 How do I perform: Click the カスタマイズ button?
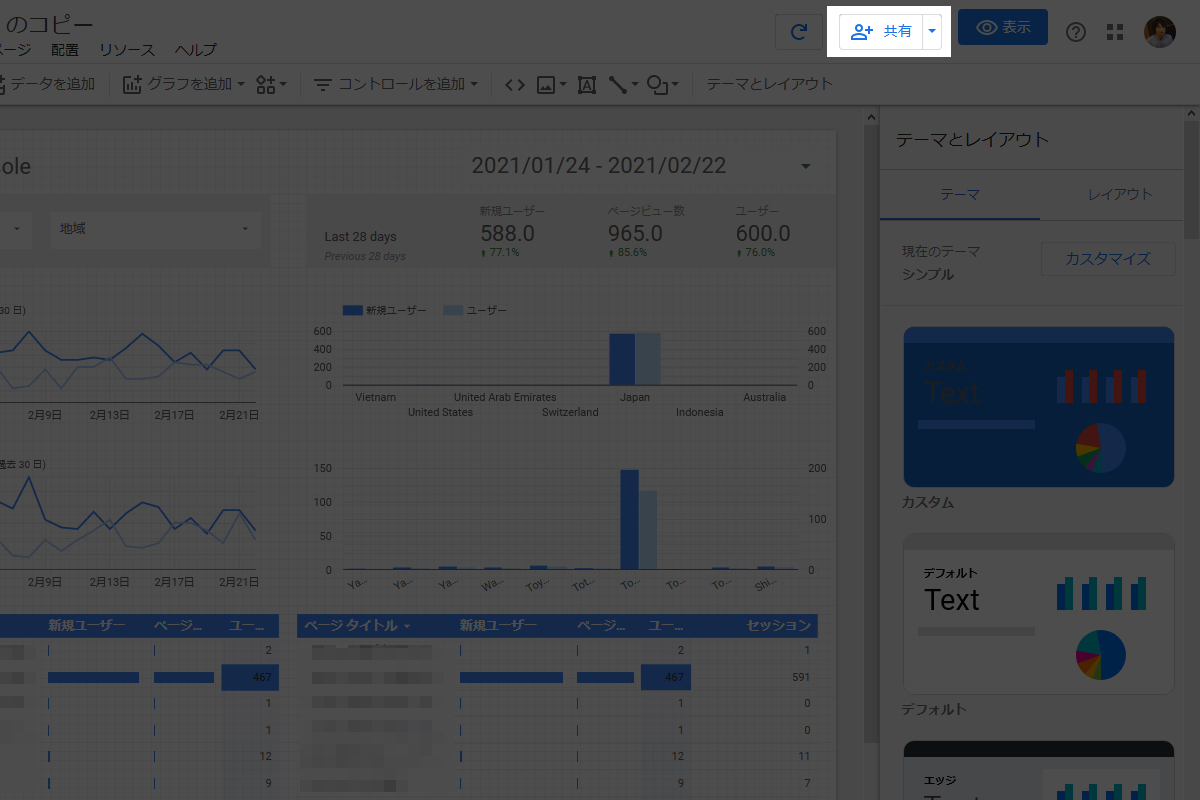coord(1107,259)
